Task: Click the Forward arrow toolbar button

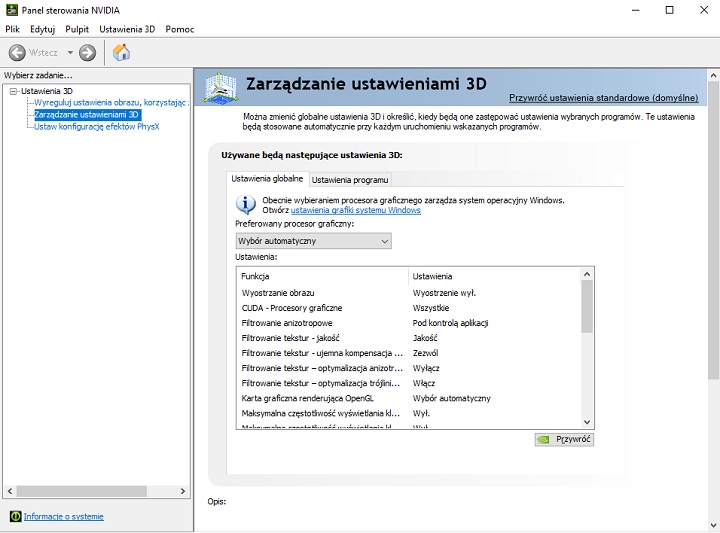Action: tap(88, 52)
